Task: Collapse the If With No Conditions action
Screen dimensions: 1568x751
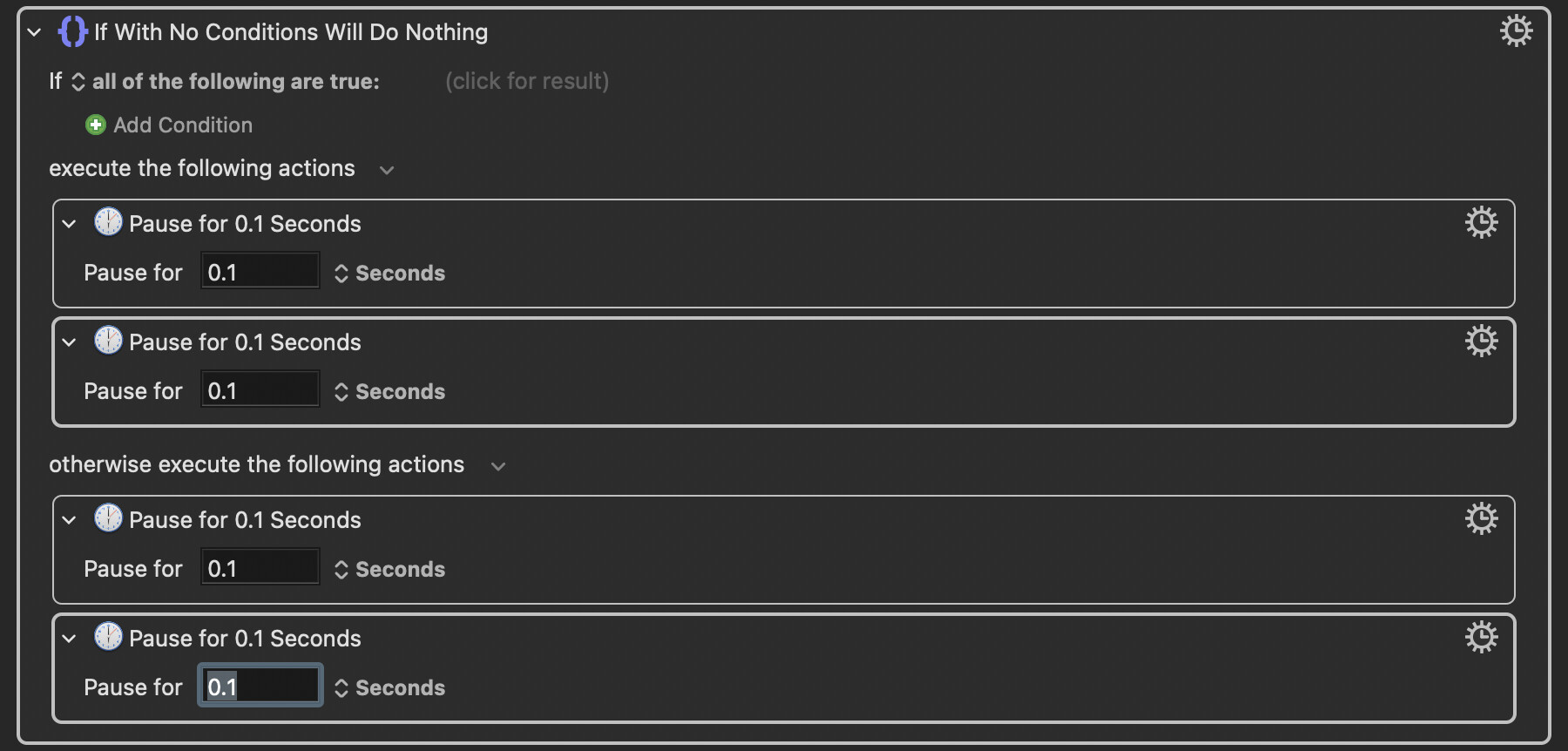Action: point(34,33)
